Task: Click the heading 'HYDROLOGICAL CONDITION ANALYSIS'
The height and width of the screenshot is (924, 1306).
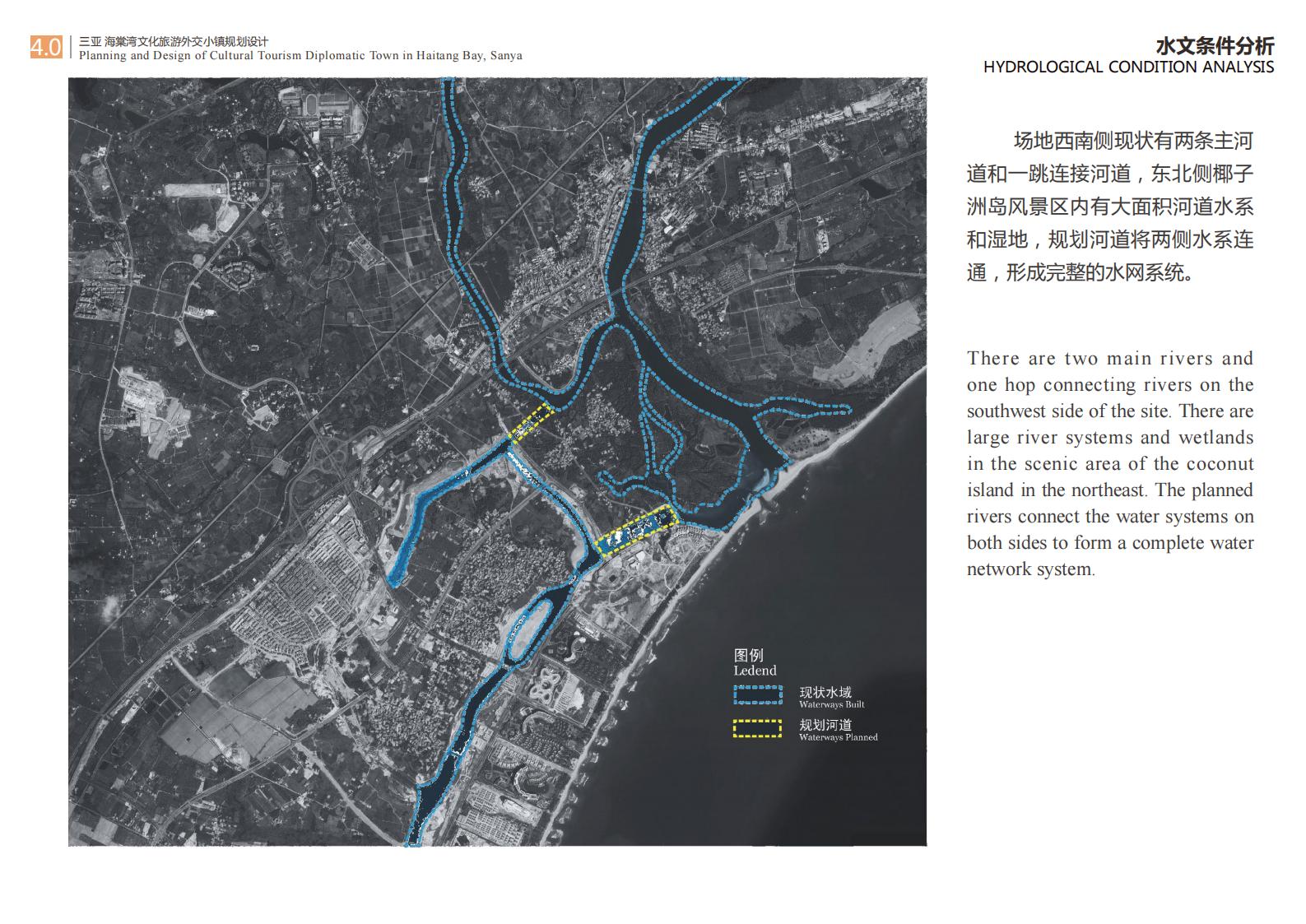Action: pos(1129,67)
